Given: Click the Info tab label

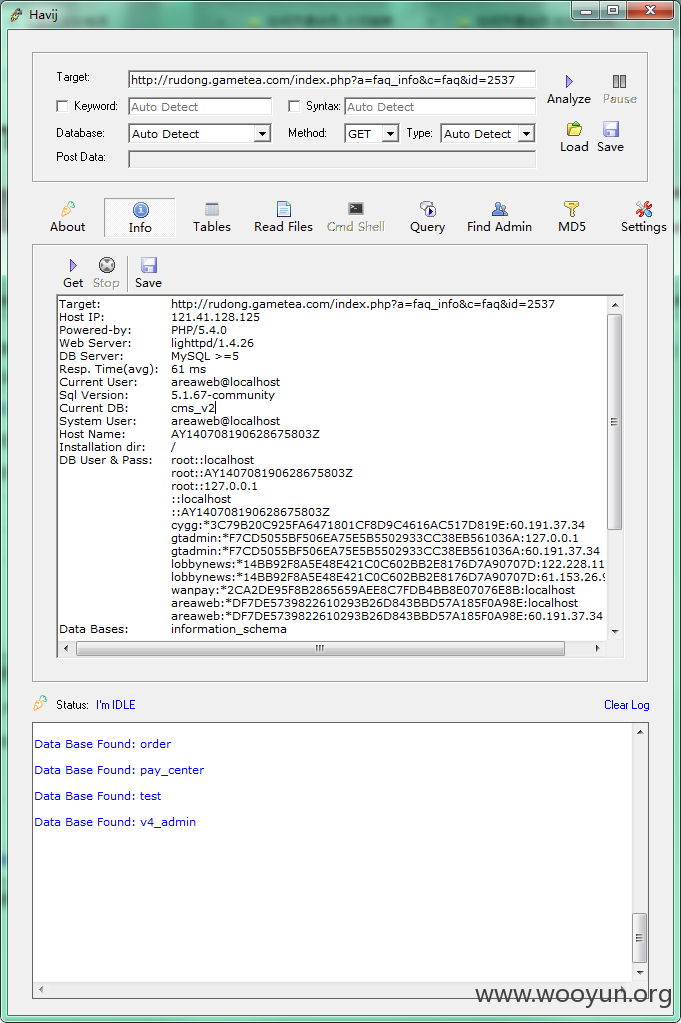Looking at the screenshot, I should pos(140,227).
